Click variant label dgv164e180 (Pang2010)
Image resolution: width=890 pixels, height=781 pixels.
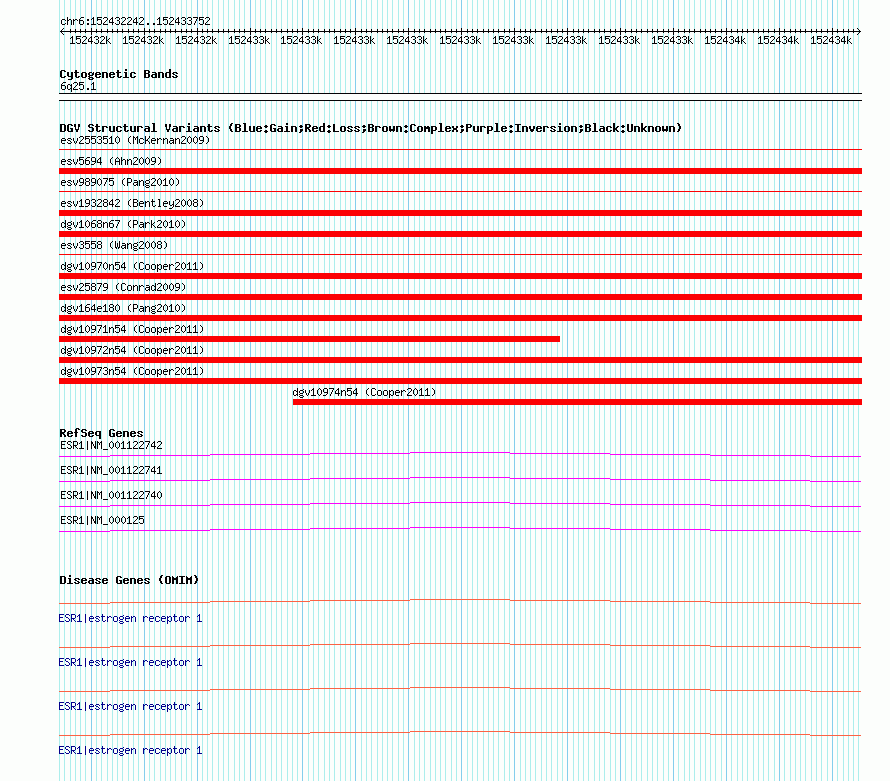point(123,308)
